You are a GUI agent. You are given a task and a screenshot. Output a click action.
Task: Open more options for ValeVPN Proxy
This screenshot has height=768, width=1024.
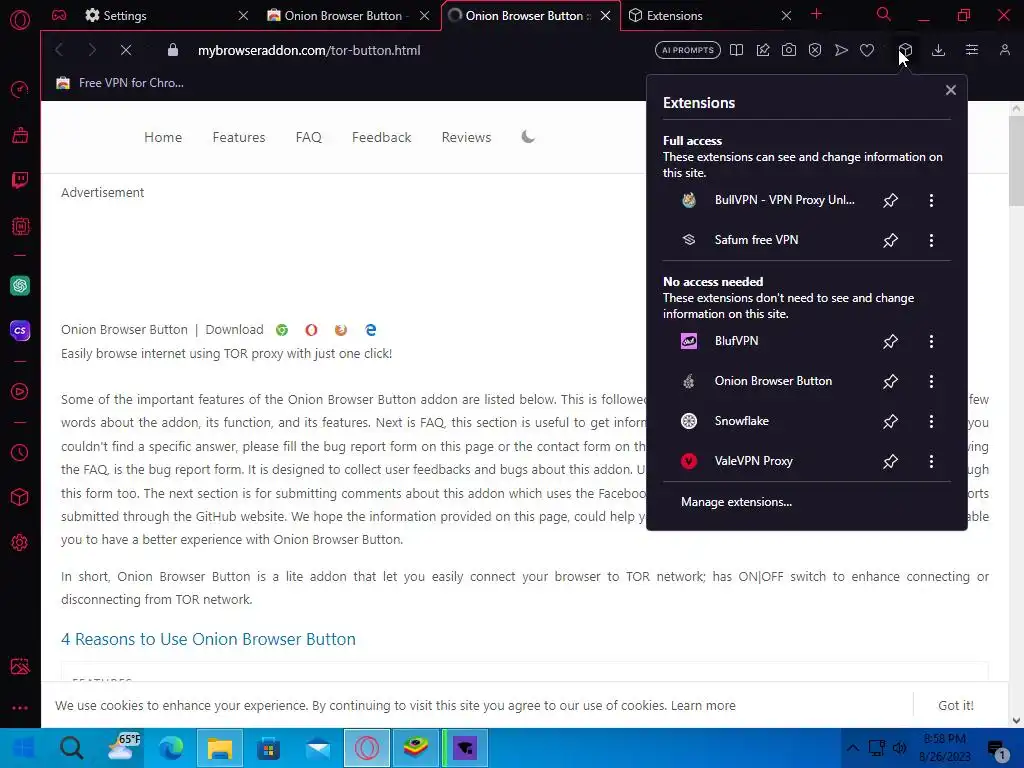931,461
